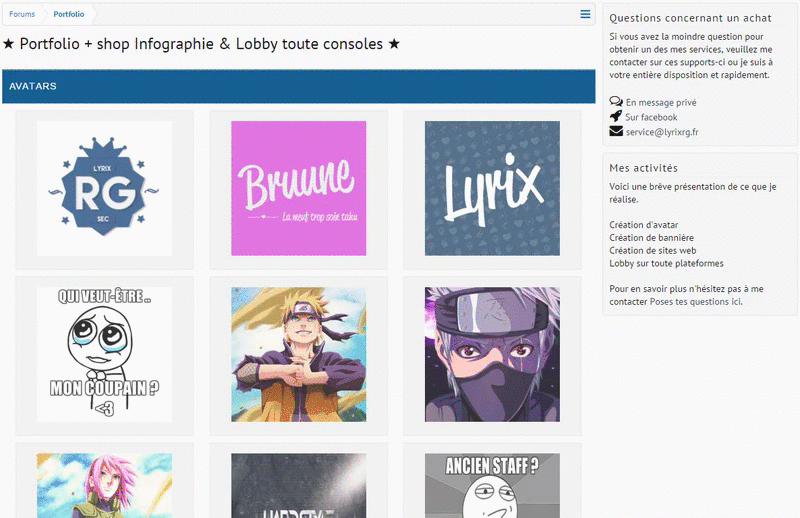Open the blue Lyrix script avatar

click(492, 188)
